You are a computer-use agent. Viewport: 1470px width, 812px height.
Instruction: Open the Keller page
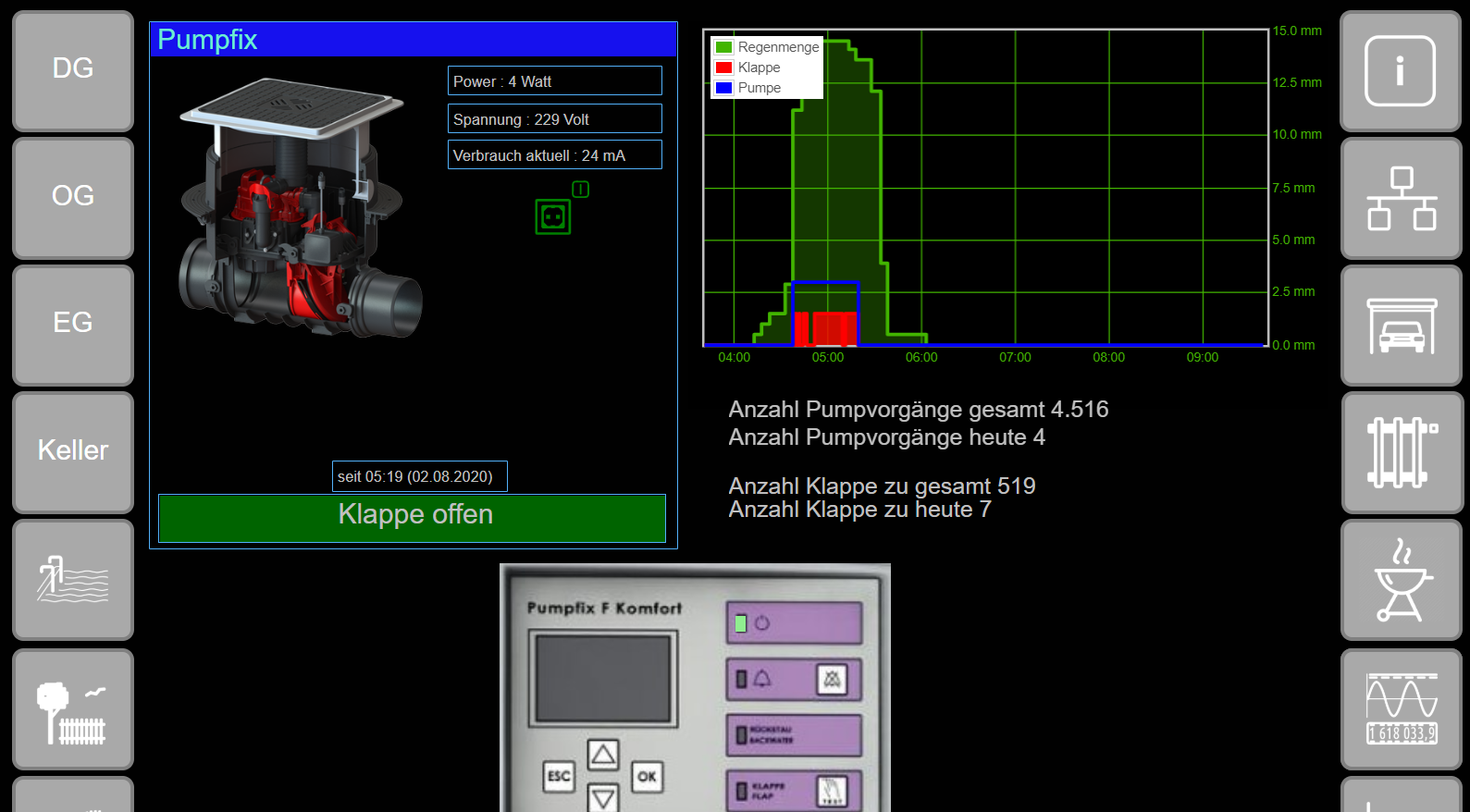tap(73, 451)
